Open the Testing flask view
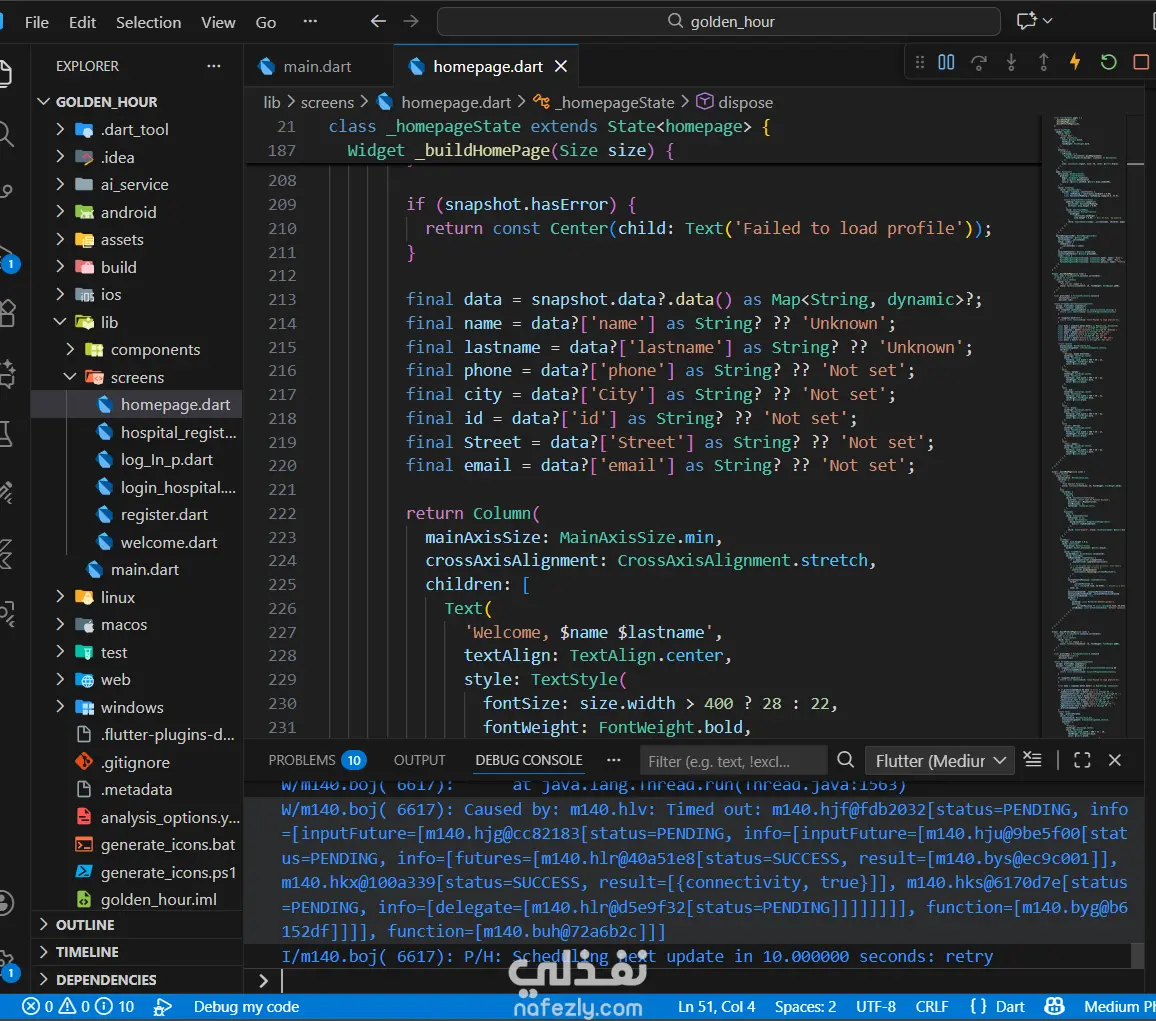The height and width of the screenshot is (1021, 1156). click(x=6, y=433)
